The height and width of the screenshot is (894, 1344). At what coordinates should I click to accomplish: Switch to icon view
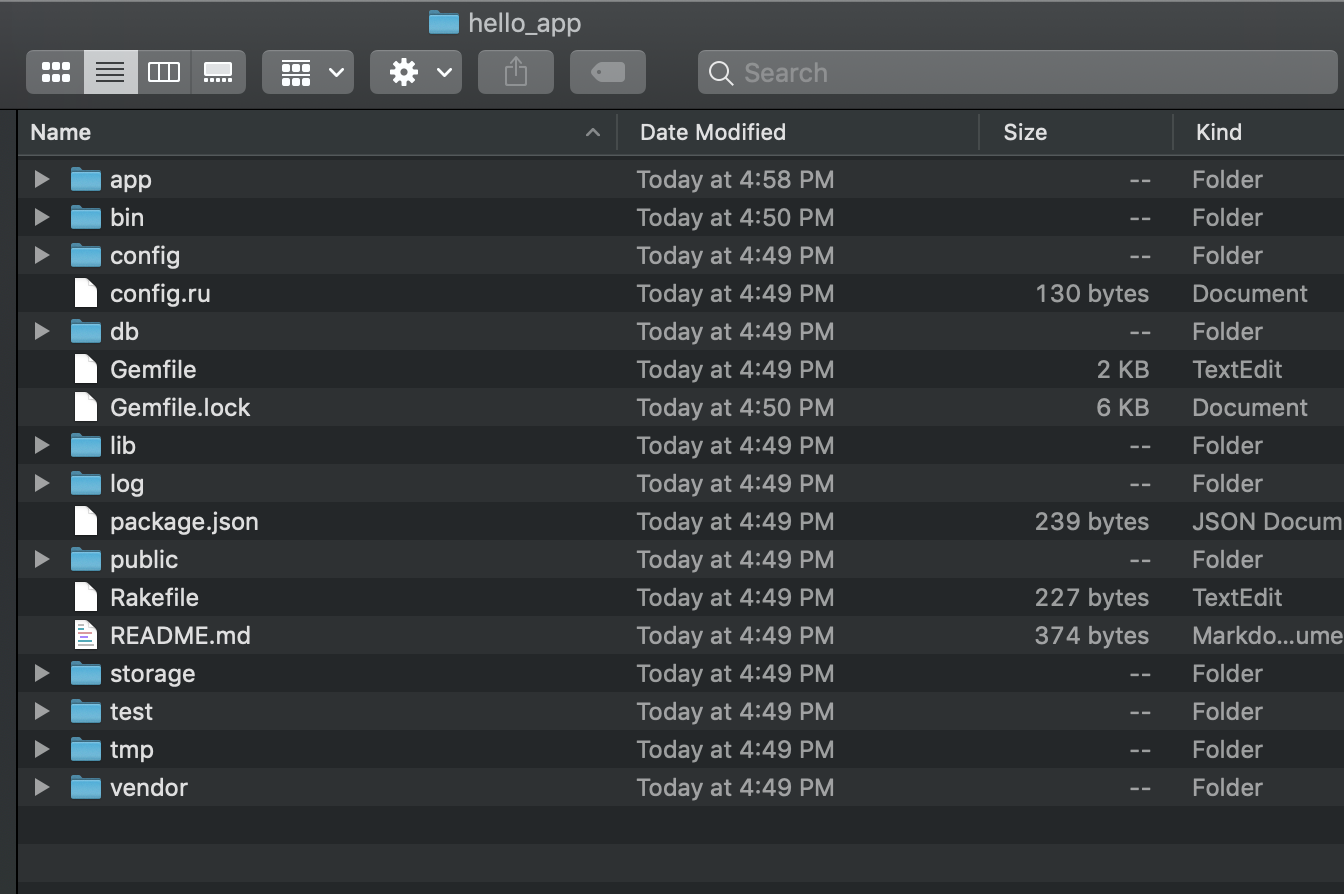[56, 72]
